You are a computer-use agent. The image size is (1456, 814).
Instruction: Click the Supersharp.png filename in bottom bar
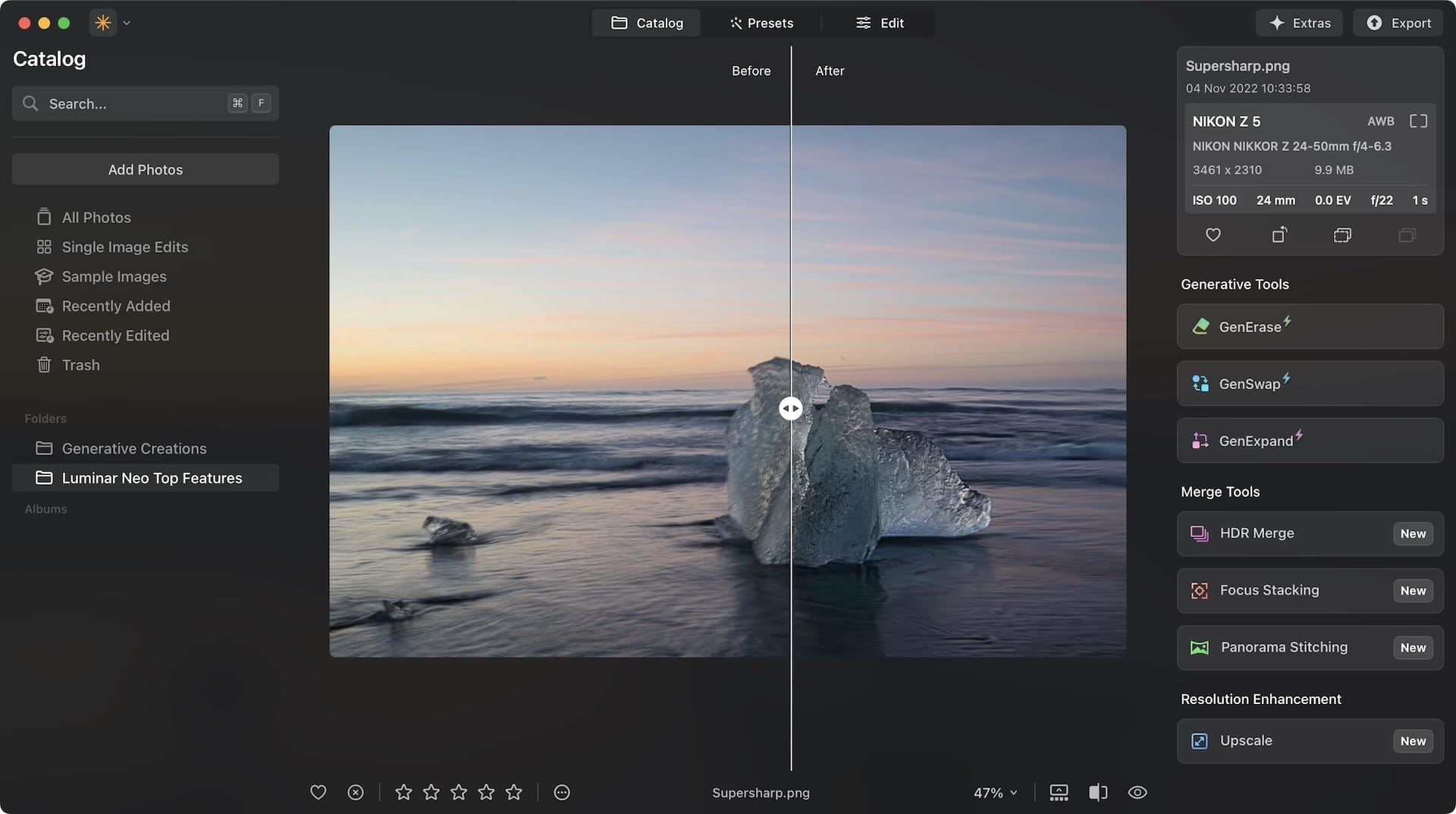761,793
